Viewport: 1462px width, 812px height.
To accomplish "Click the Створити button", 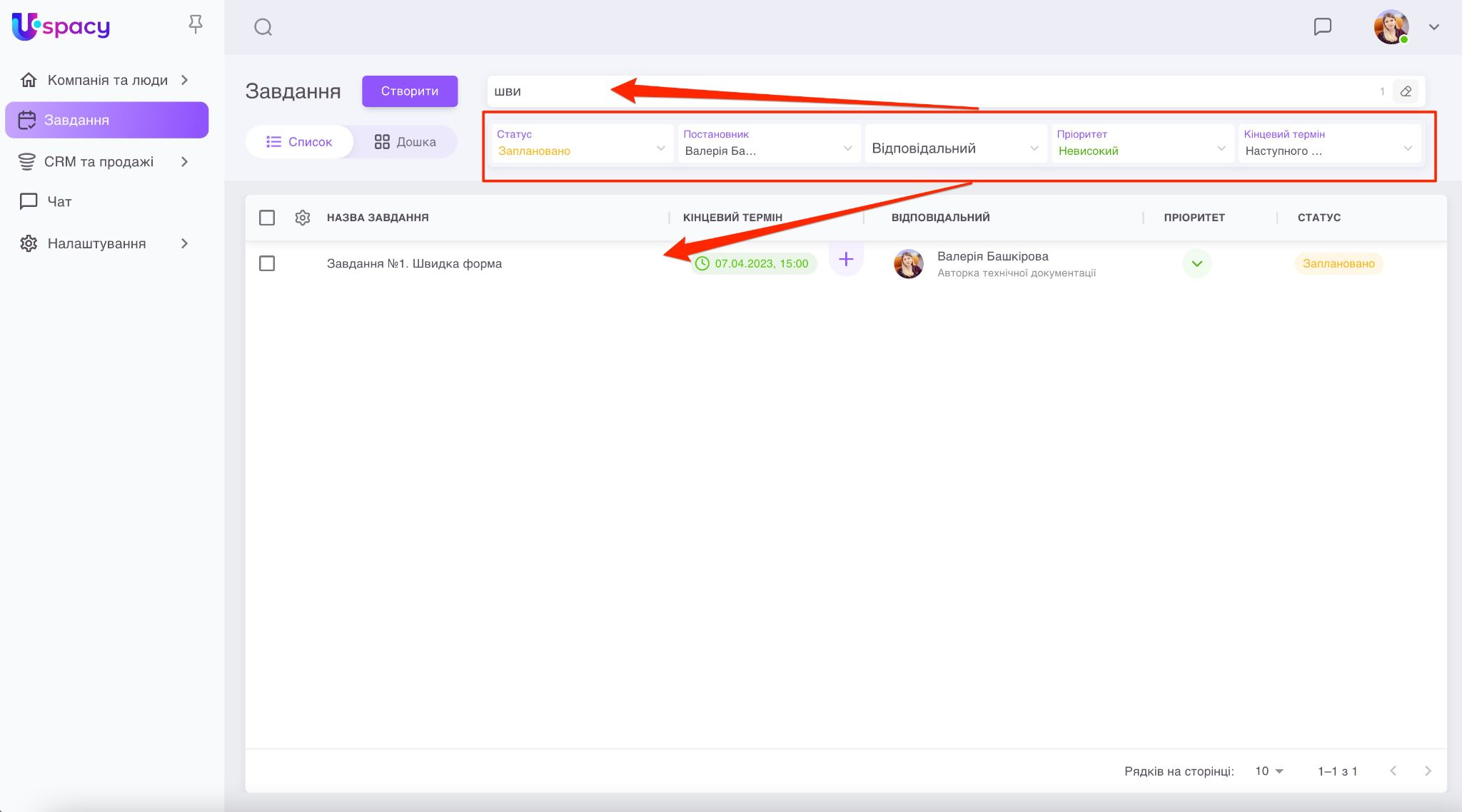I will tap(409, 91).
